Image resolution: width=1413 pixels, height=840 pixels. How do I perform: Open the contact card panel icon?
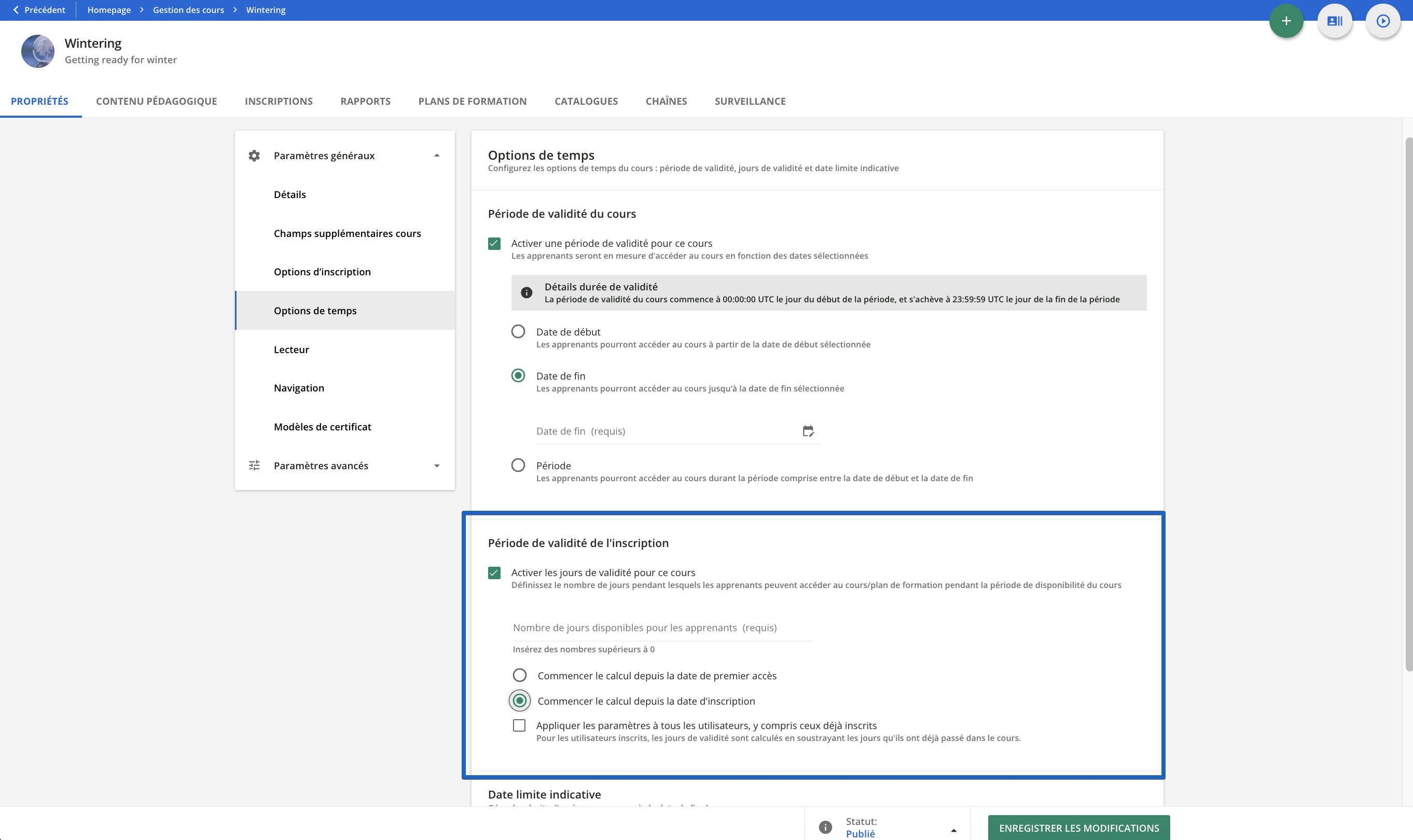click(x=1334, y=21)
